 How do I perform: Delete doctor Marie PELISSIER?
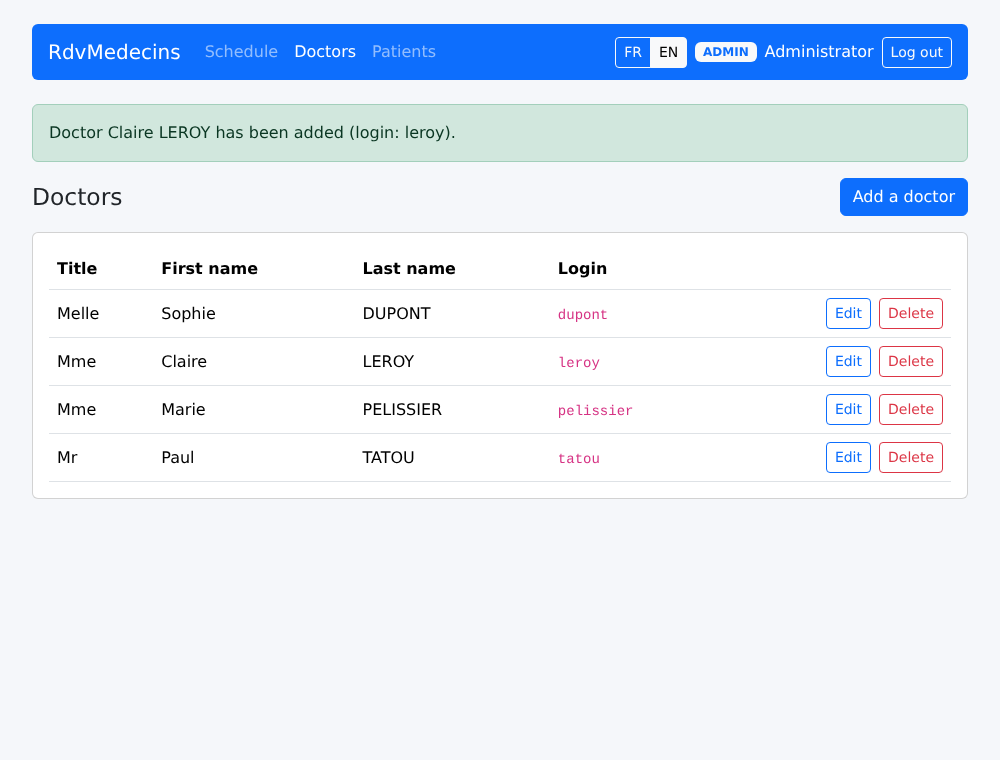point(911,409)
